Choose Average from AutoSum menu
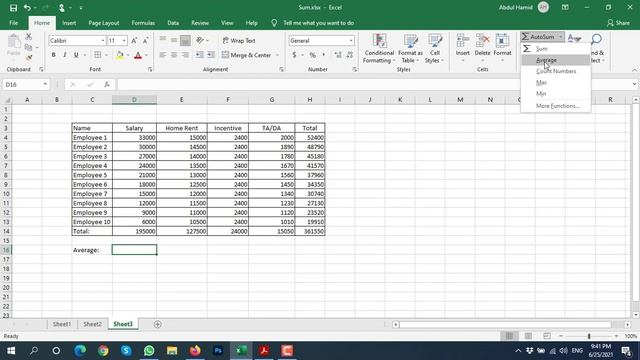640x360 pixels. coord(556,60)
